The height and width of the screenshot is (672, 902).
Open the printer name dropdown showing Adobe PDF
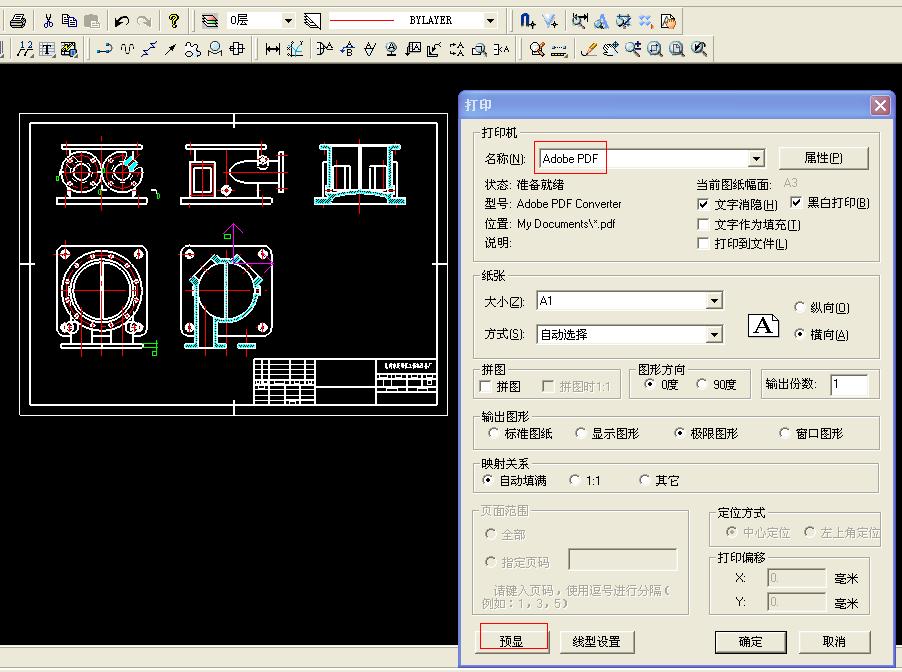pyautogui.click(x=758, y=158)
